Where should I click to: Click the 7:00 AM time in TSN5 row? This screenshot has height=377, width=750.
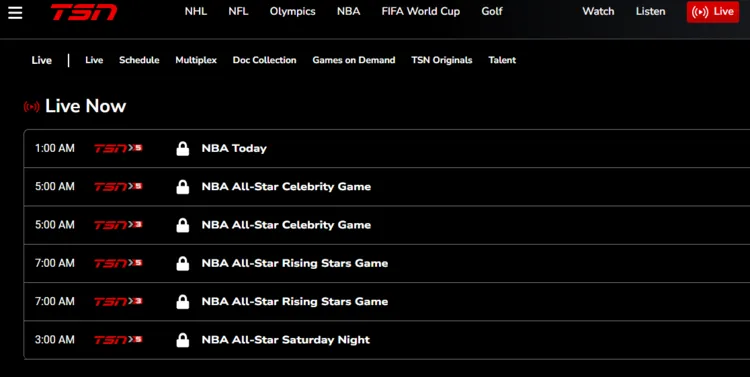click(55, 263)
